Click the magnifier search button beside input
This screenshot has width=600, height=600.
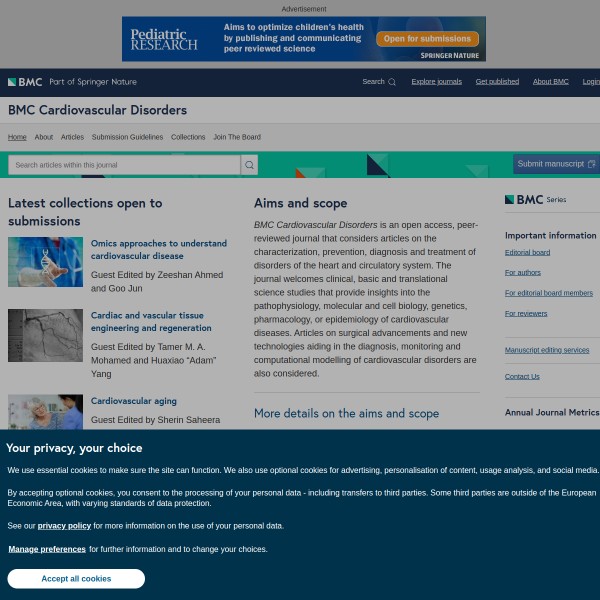[x=249, y=165]
